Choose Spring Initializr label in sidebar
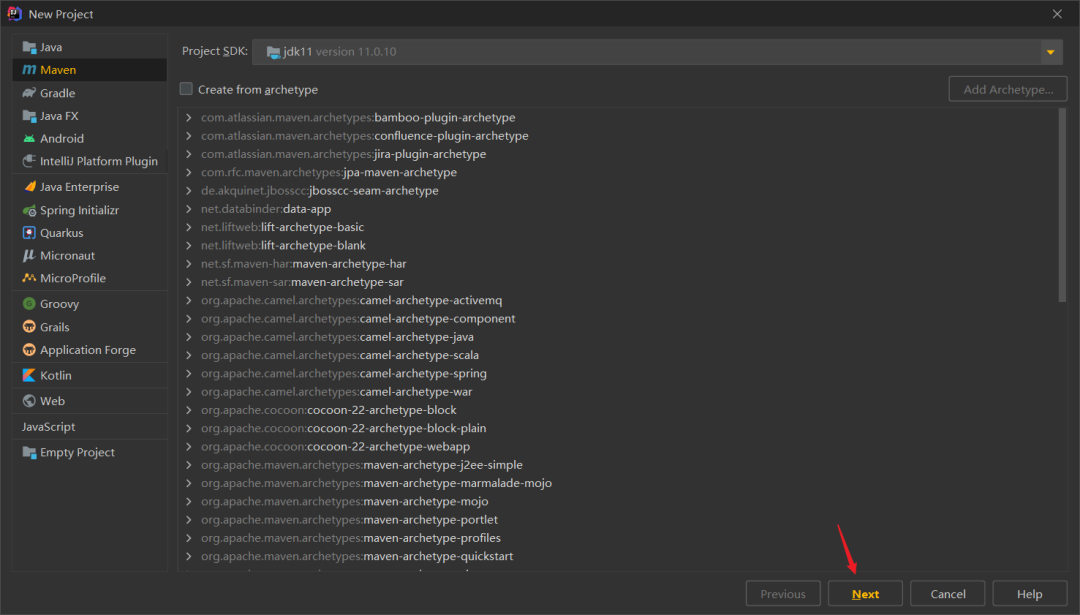The image size is (1080, 615). [79, 210]
